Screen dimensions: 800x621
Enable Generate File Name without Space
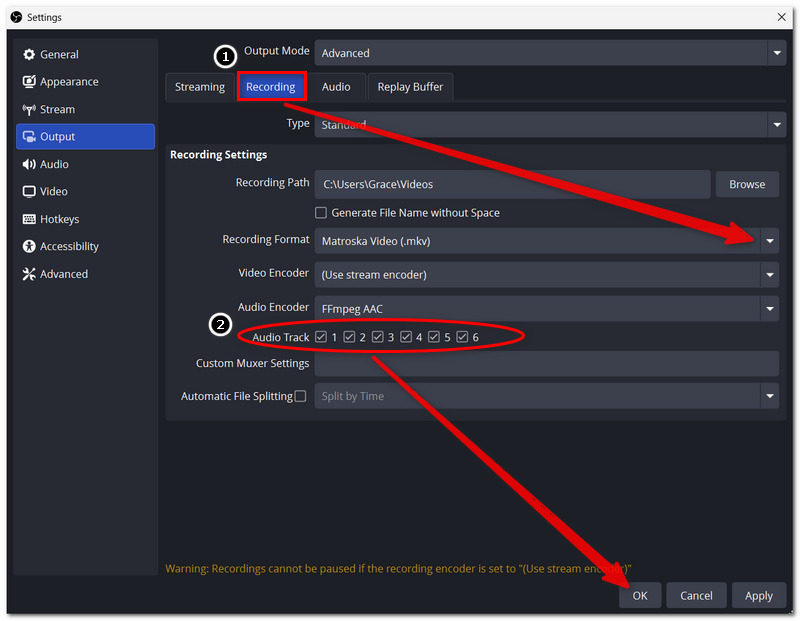(321, 213)
